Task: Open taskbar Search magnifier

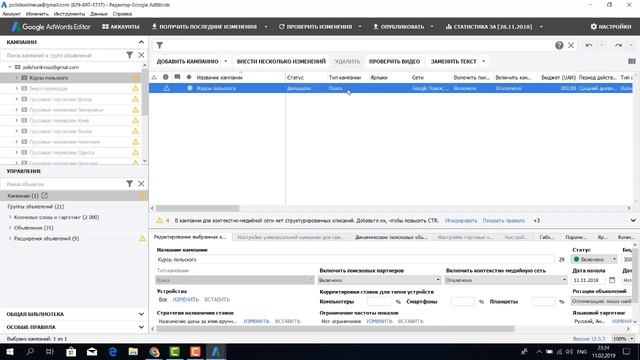Action: click(30, 351)
